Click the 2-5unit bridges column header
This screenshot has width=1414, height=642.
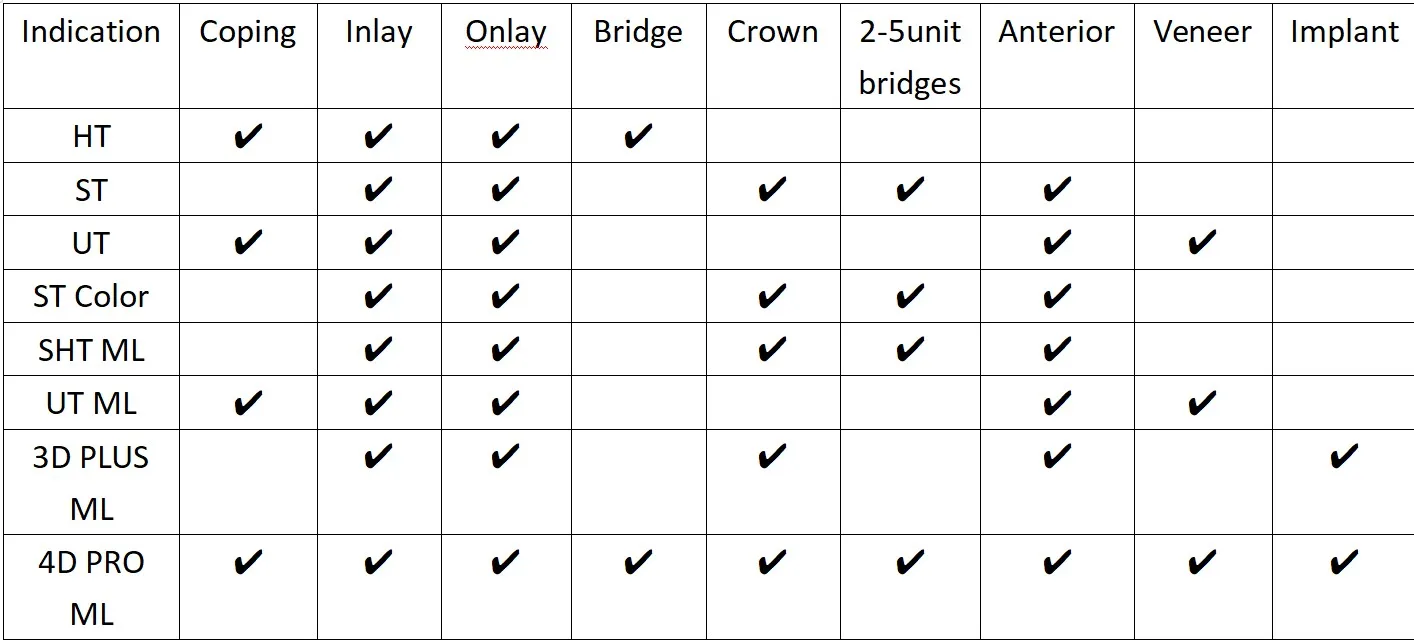click(x=909, y=57)
